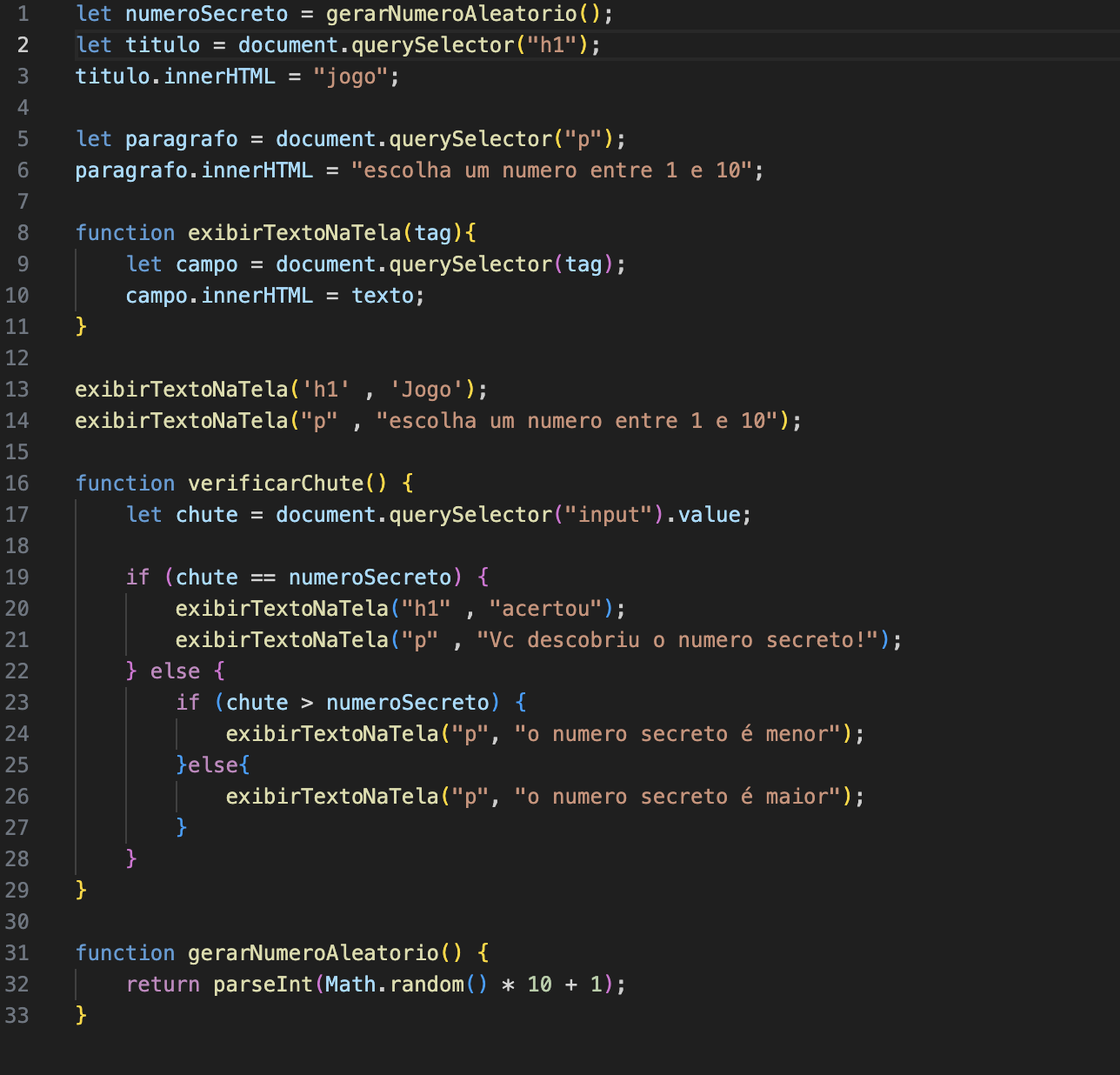Select line number 2 in gutter
Screen dimensions: 1120x1075
click(23, 45)
